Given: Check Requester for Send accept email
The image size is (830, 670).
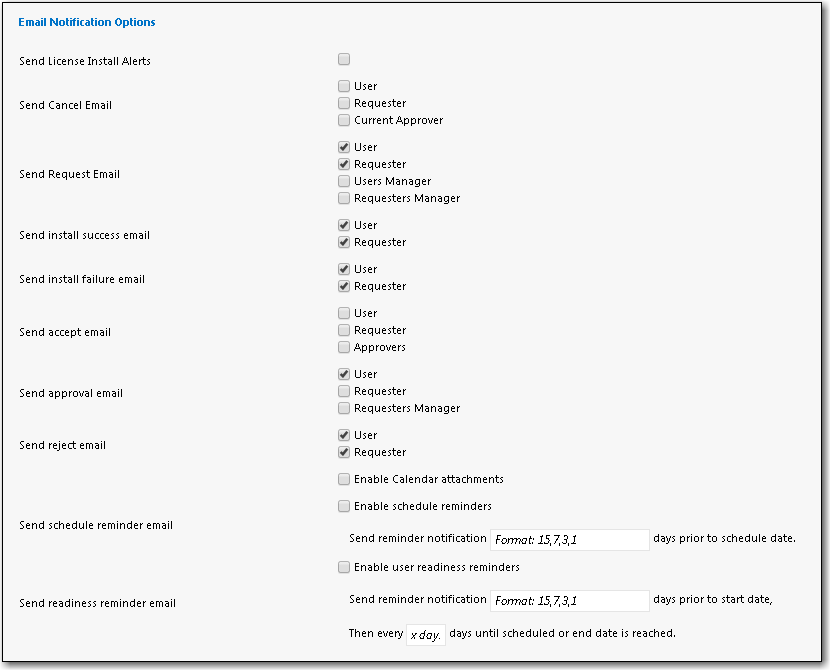Looking at the screenshot, I should click(344, 330).
